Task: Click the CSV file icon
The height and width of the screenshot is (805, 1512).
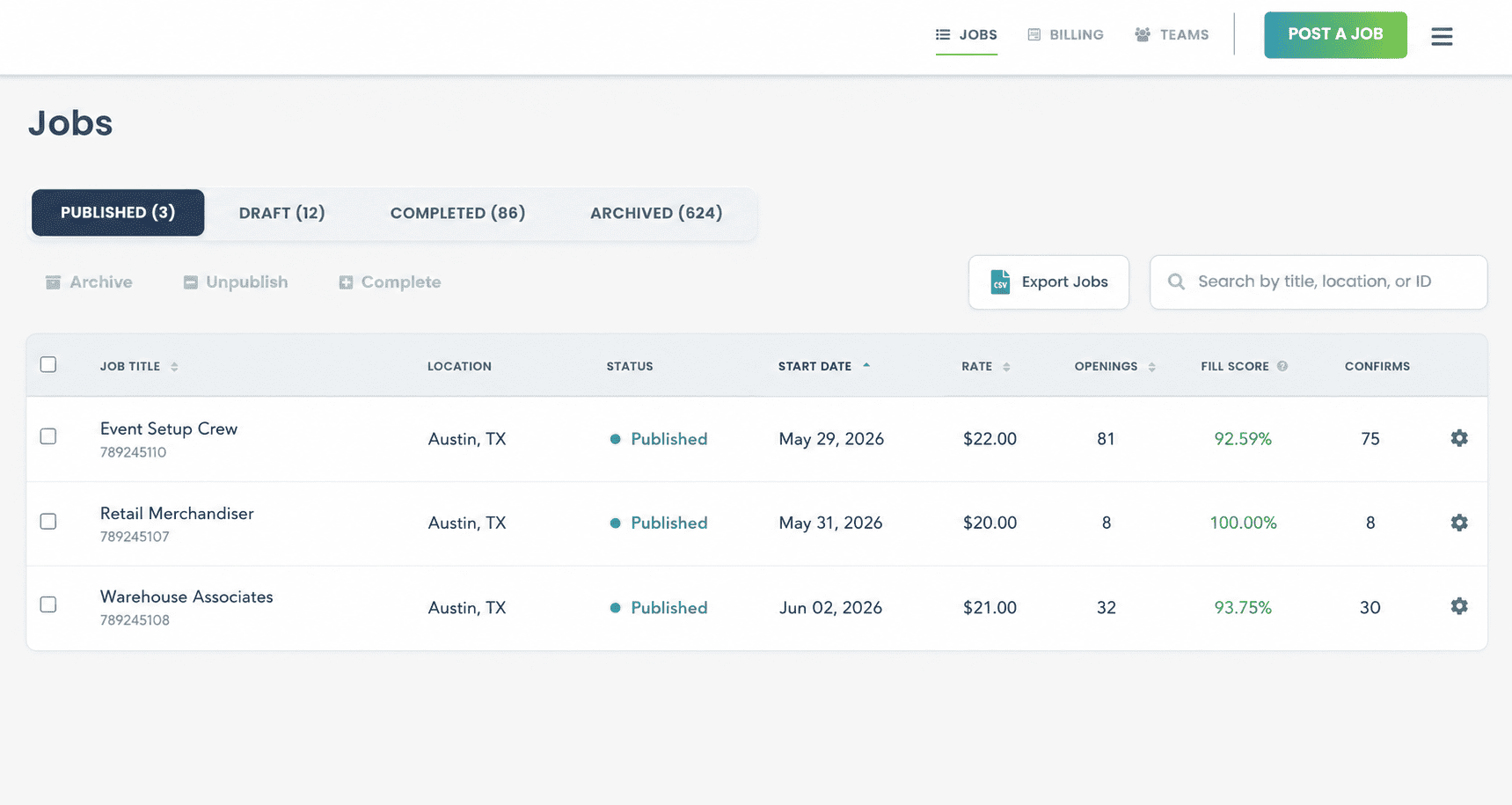Action: pyautogui.click(x=1000, y=282)
